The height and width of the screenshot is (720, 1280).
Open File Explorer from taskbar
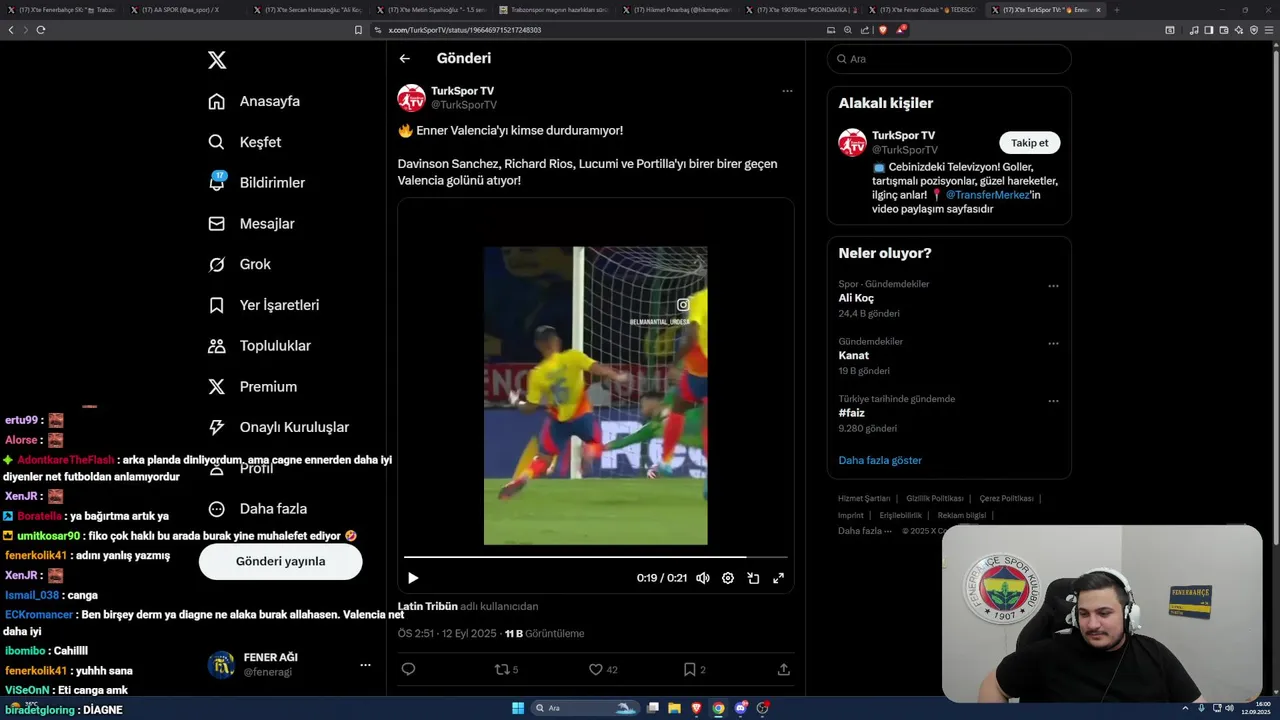[674, 708]
